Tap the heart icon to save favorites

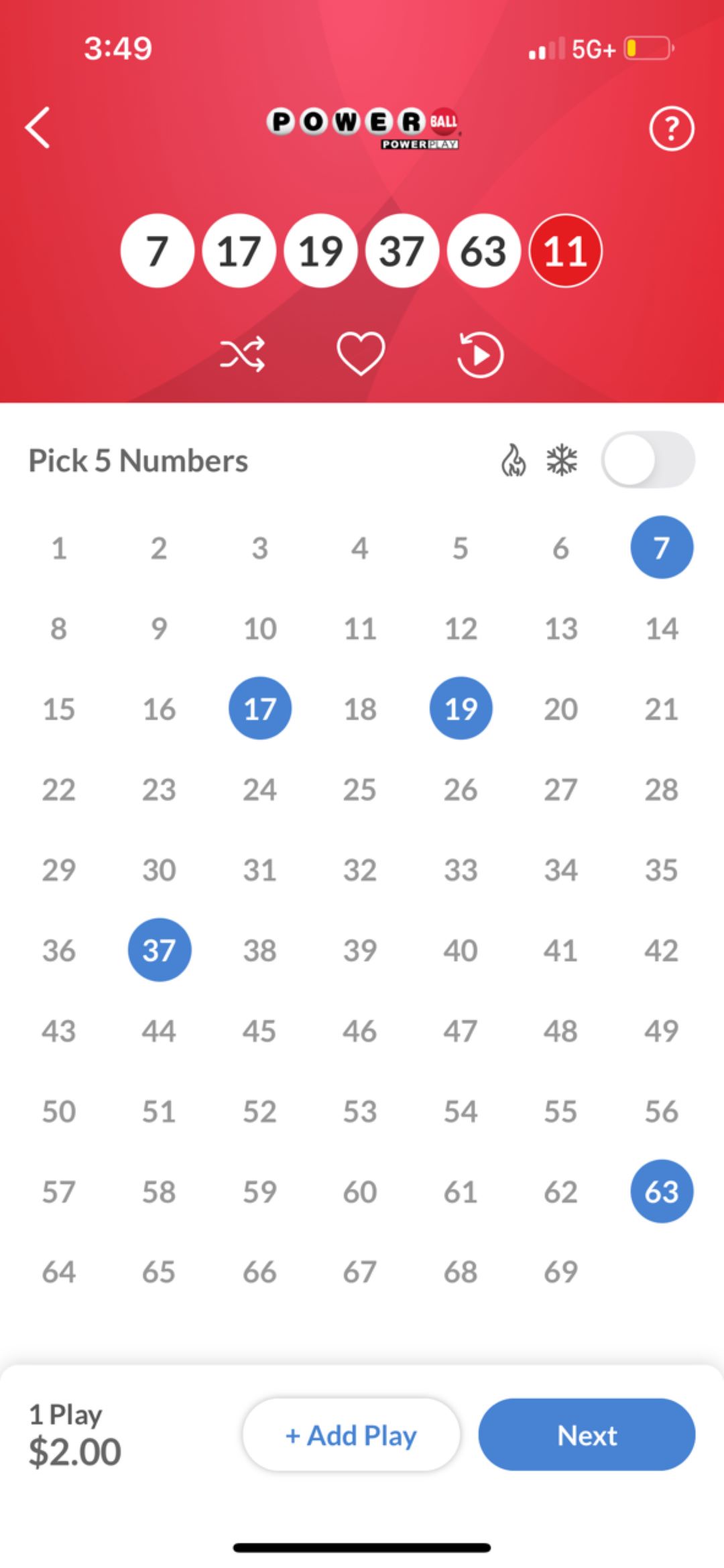(x=361, y=354)
